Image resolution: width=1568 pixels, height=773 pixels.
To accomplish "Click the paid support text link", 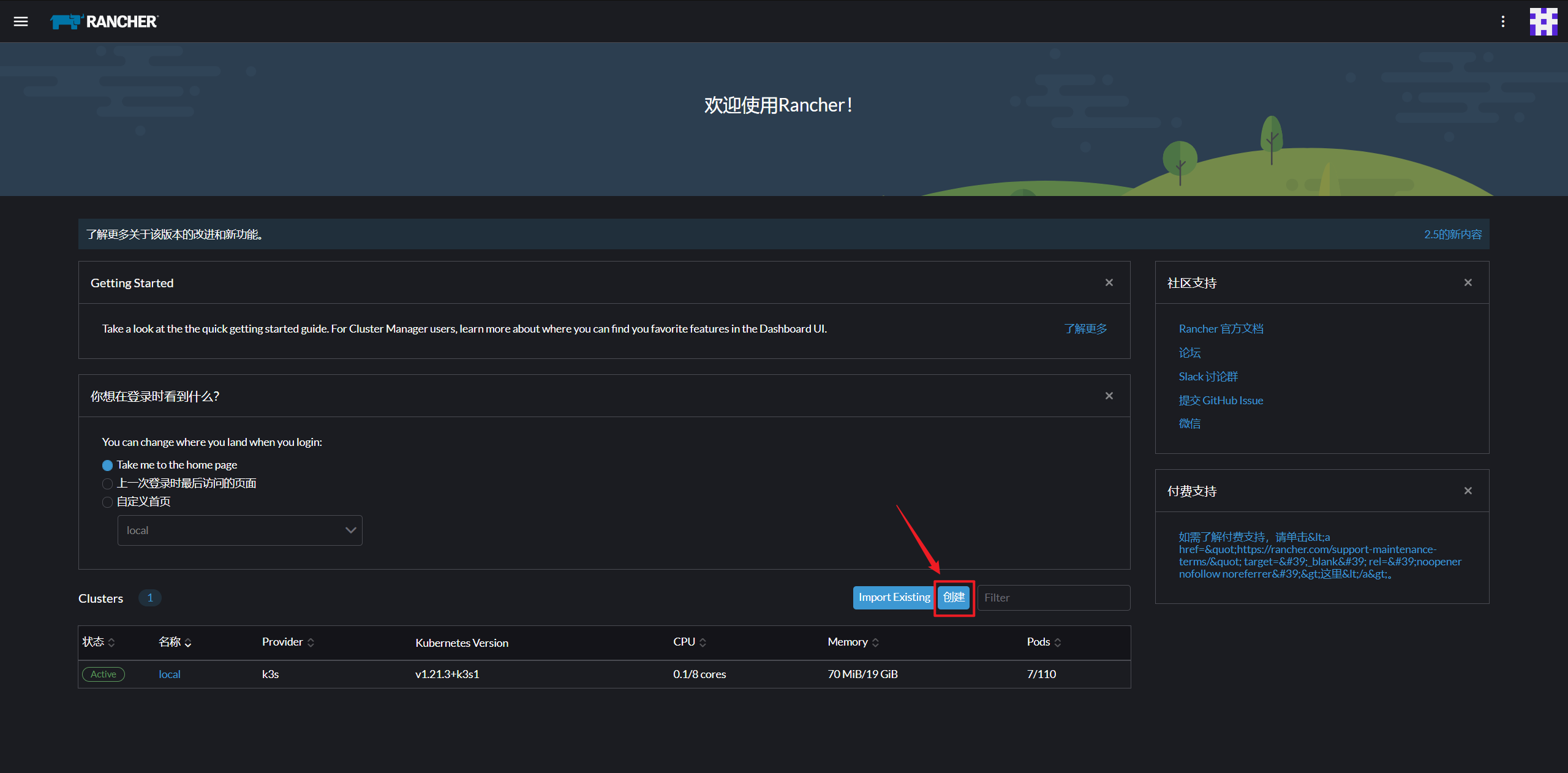I will tap(1320, 556).
